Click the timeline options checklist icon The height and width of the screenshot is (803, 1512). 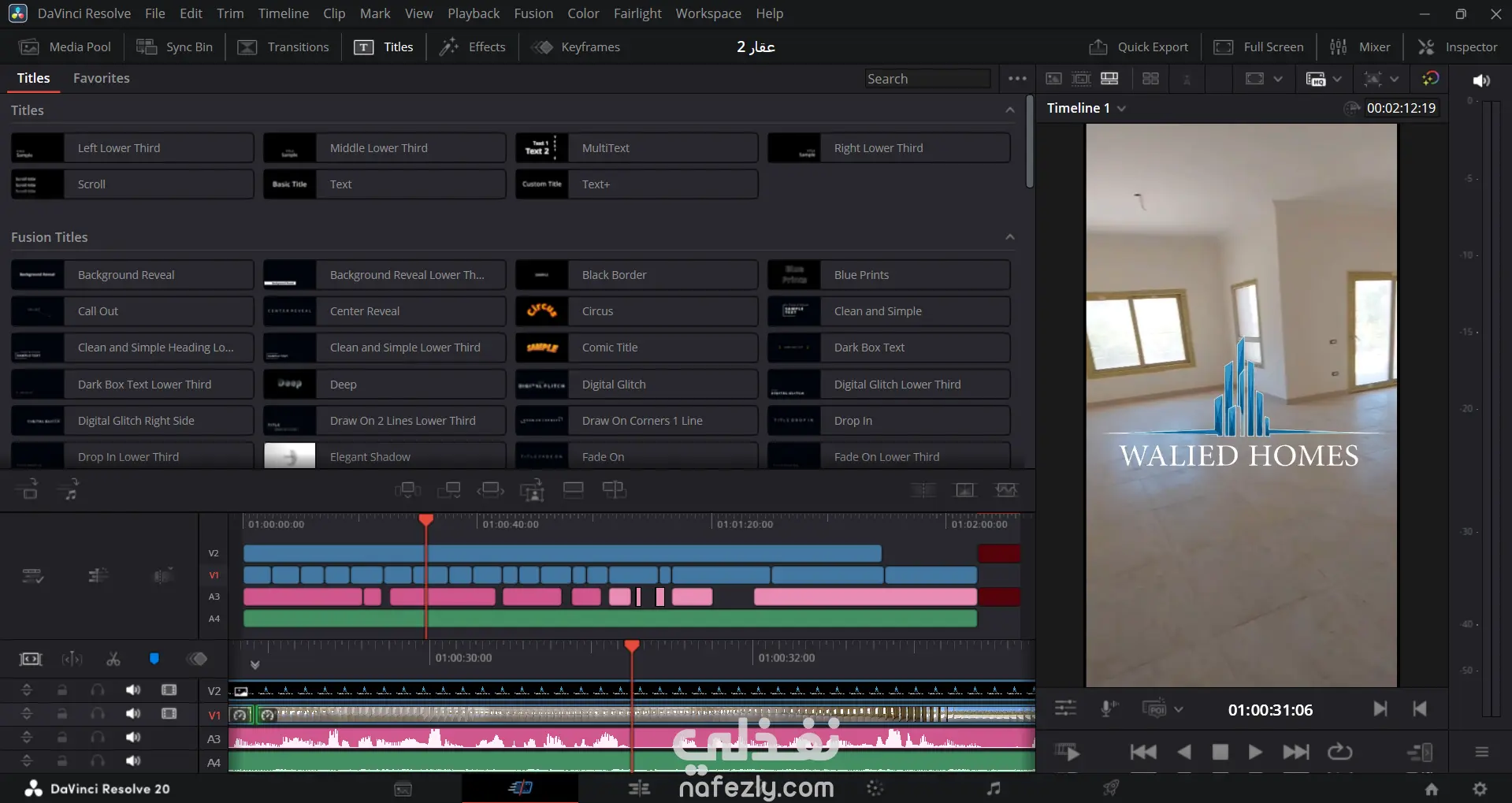tap(32, 576)
